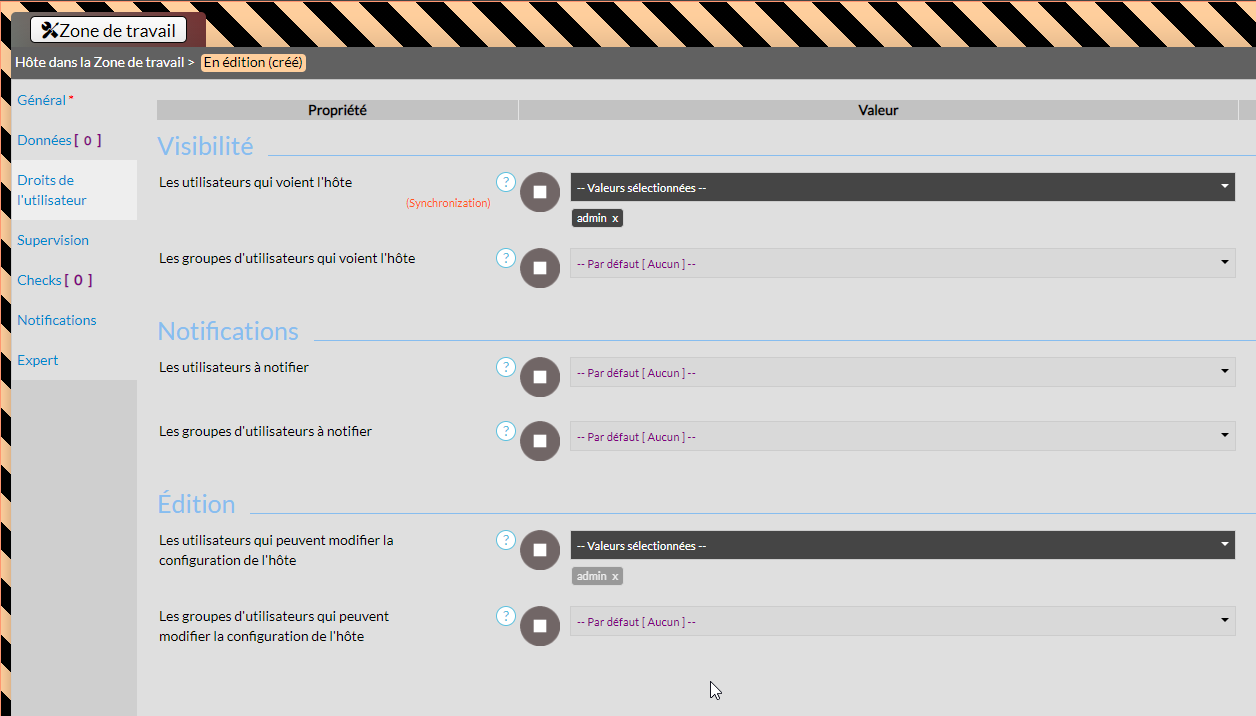Click the Zone de travail button

(108, 30)
